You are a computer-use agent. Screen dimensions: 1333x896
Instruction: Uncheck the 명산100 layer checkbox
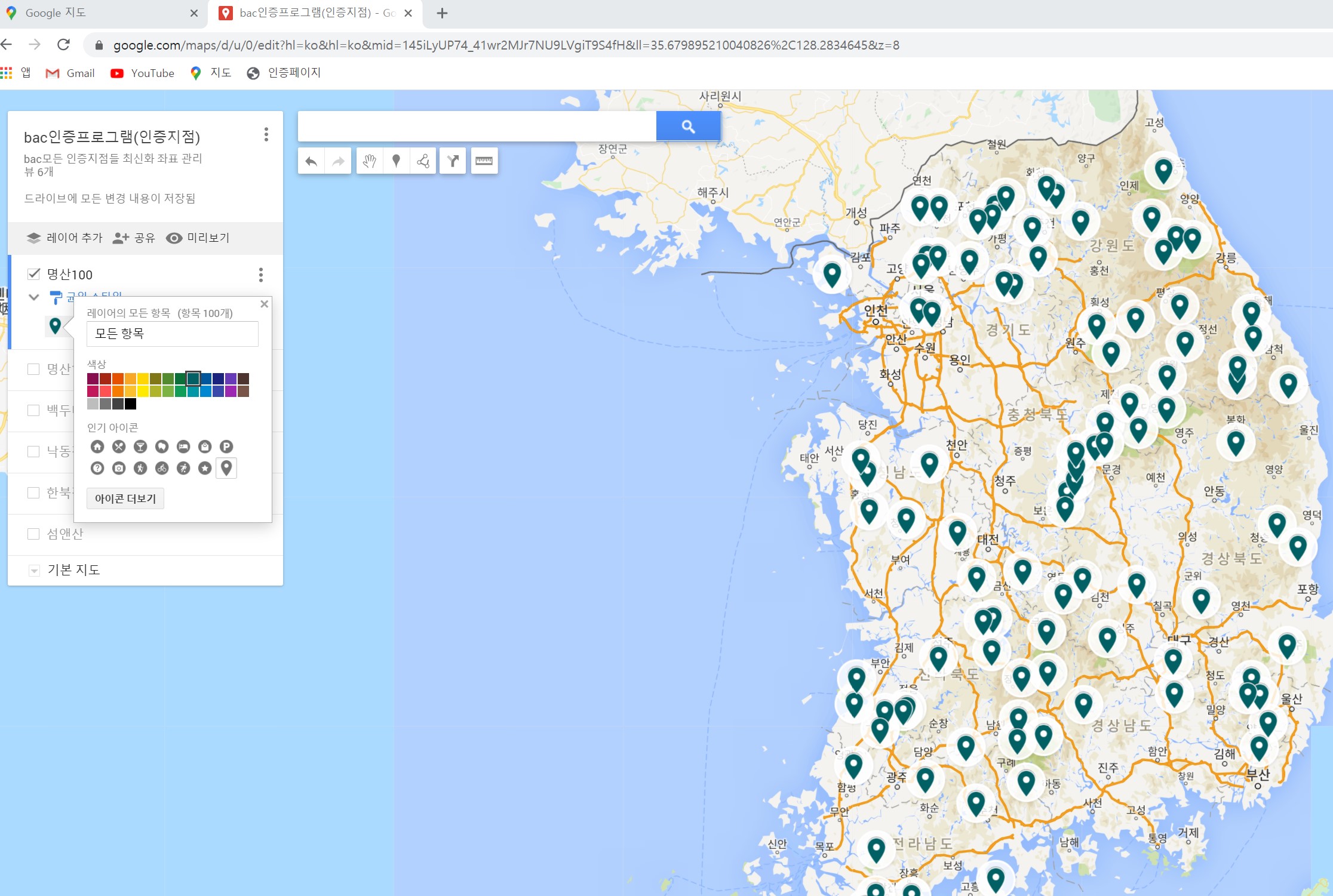pos(33,274)
